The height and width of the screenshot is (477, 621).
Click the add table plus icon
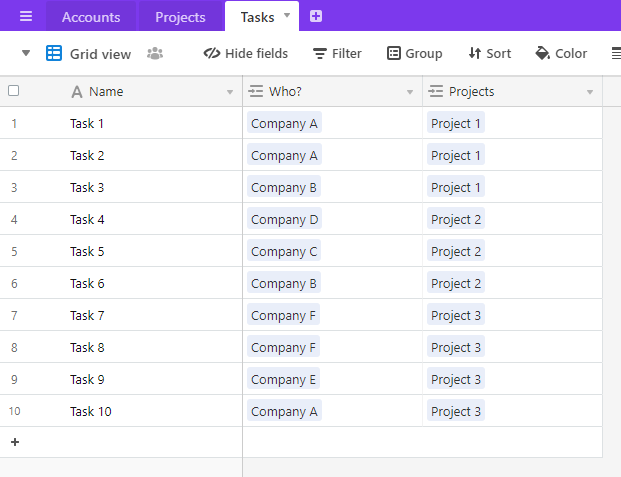point(316,16)
